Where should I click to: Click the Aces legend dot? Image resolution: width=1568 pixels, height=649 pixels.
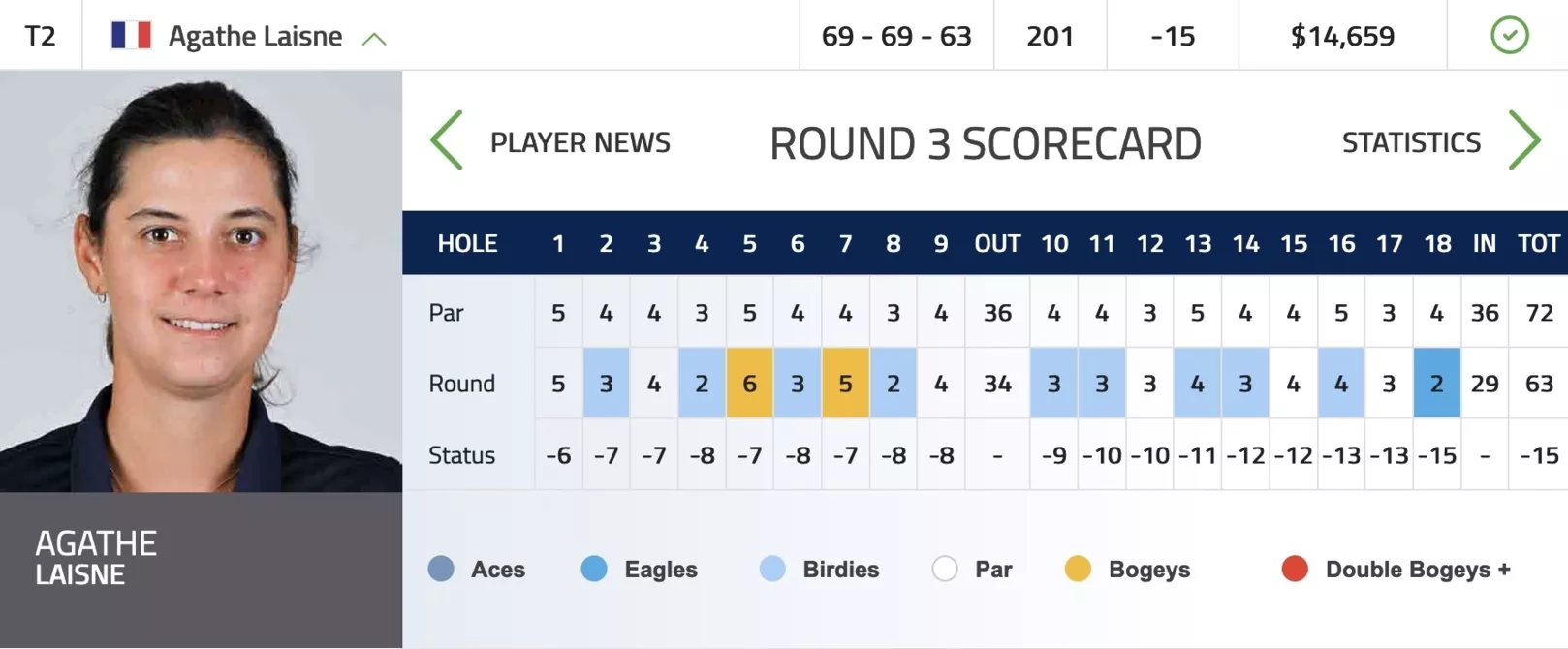pos(441,569)
